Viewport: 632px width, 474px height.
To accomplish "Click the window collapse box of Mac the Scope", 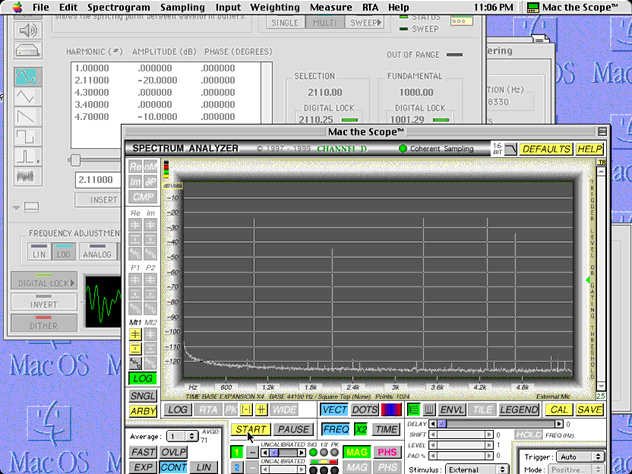I will (x=602, y=131).
